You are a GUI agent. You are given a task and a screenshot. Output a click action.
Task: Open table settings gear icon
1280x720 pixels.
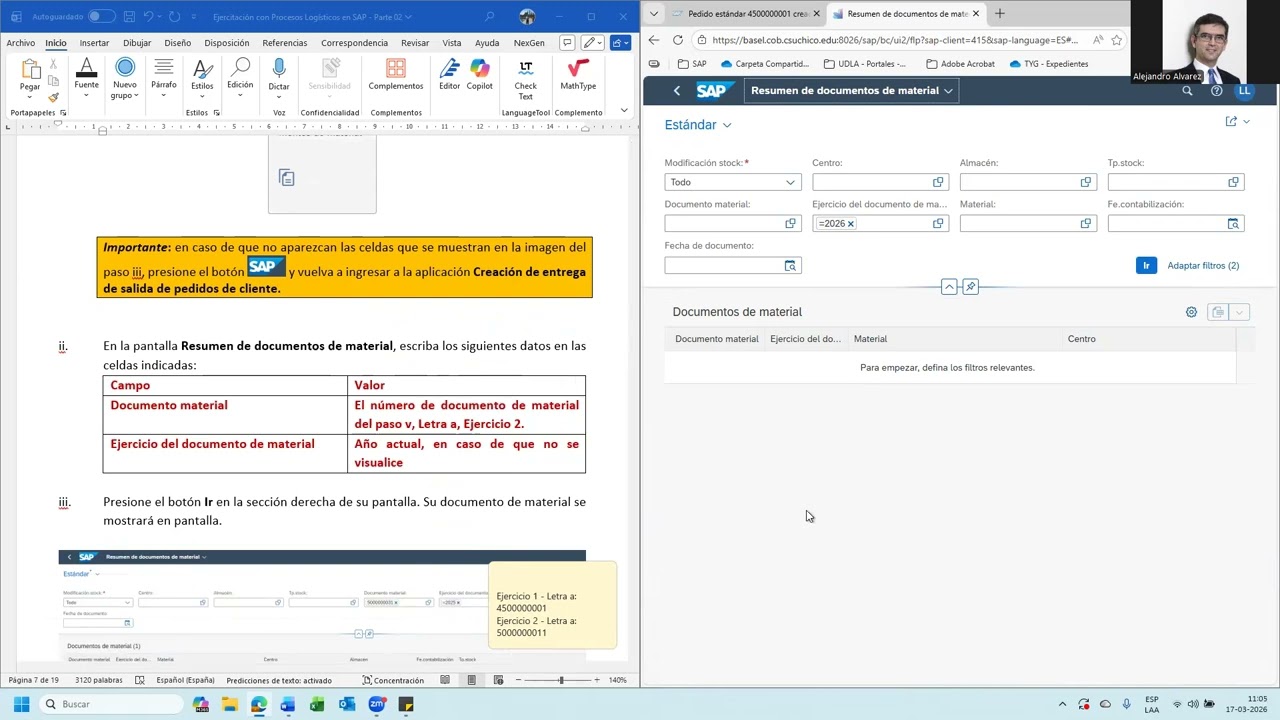click(x=1191, y=312)
